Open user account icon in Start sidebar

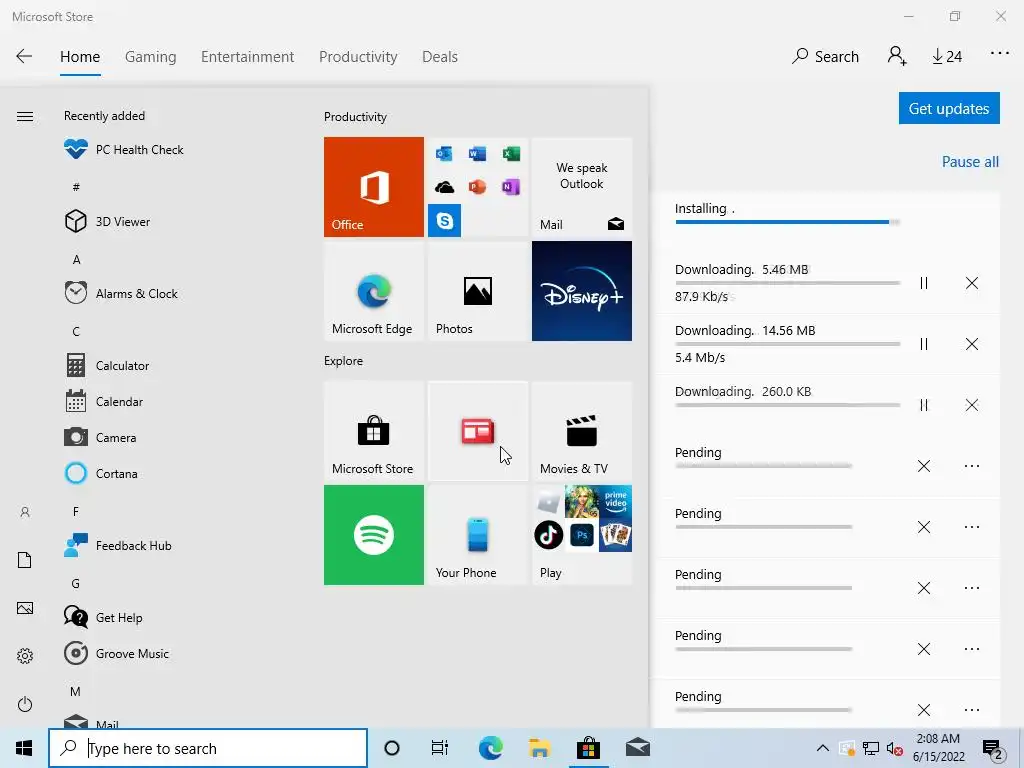[25, 512]
